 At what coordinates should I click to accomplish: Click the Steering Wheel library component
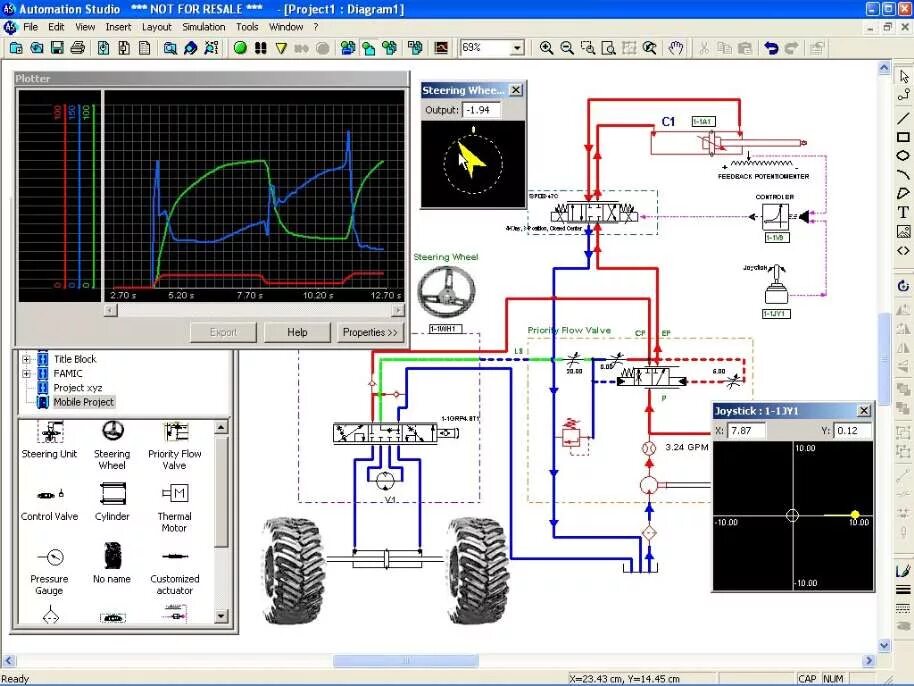(x=112, y=446)
